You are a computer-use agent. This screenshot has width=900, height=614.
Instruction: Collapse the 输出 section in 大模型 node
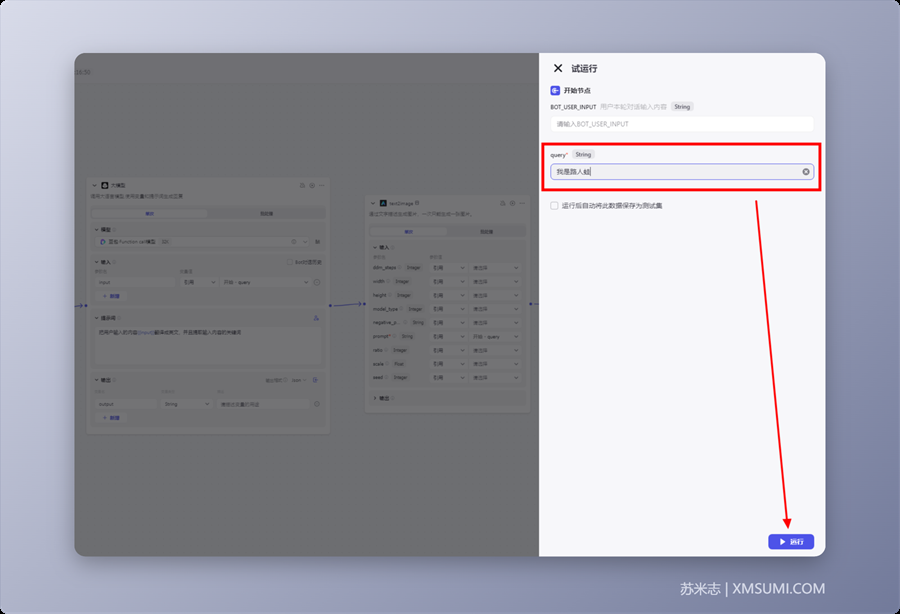96,380
